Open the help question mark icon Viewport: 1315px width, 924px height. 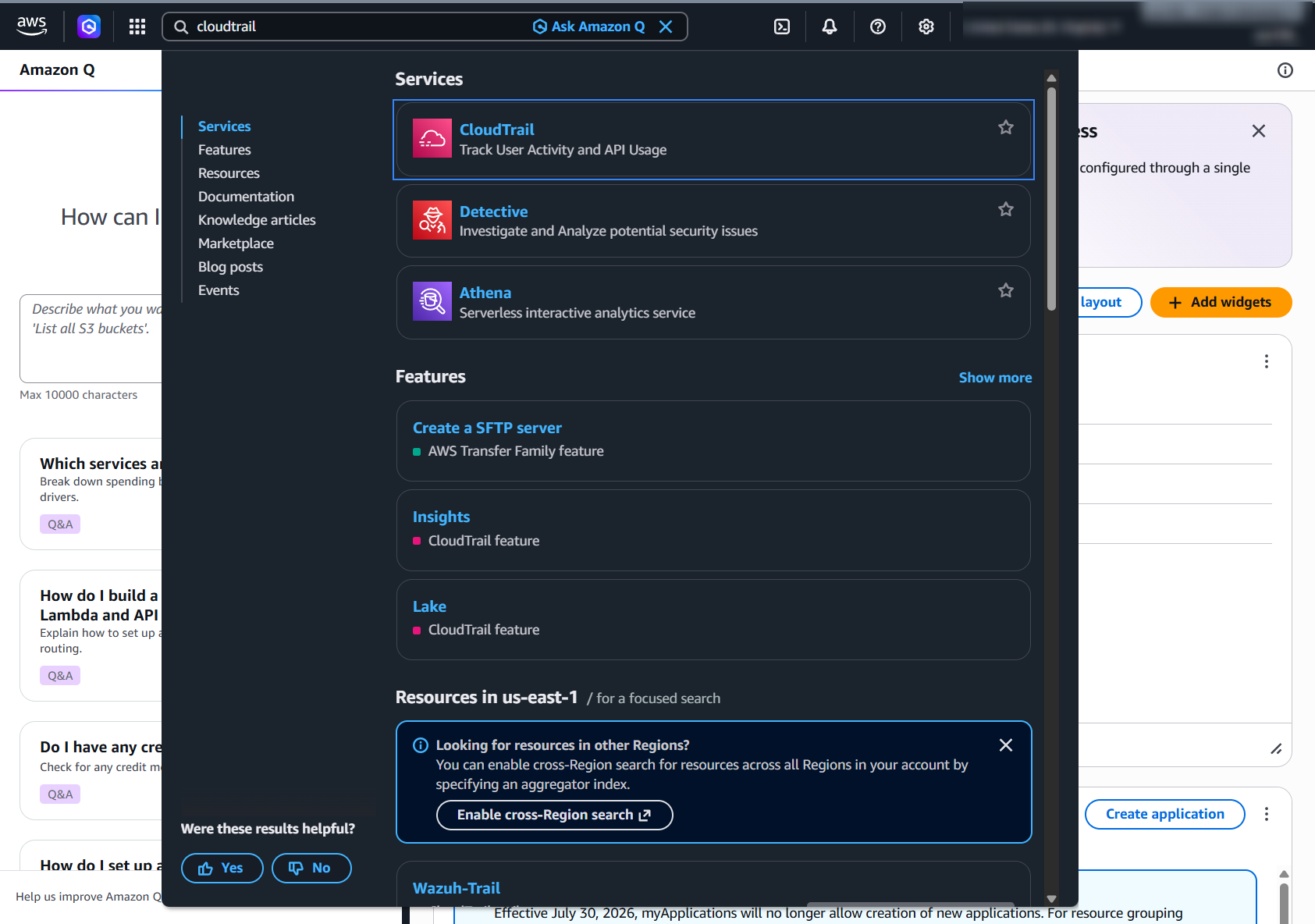coord(878,27)
